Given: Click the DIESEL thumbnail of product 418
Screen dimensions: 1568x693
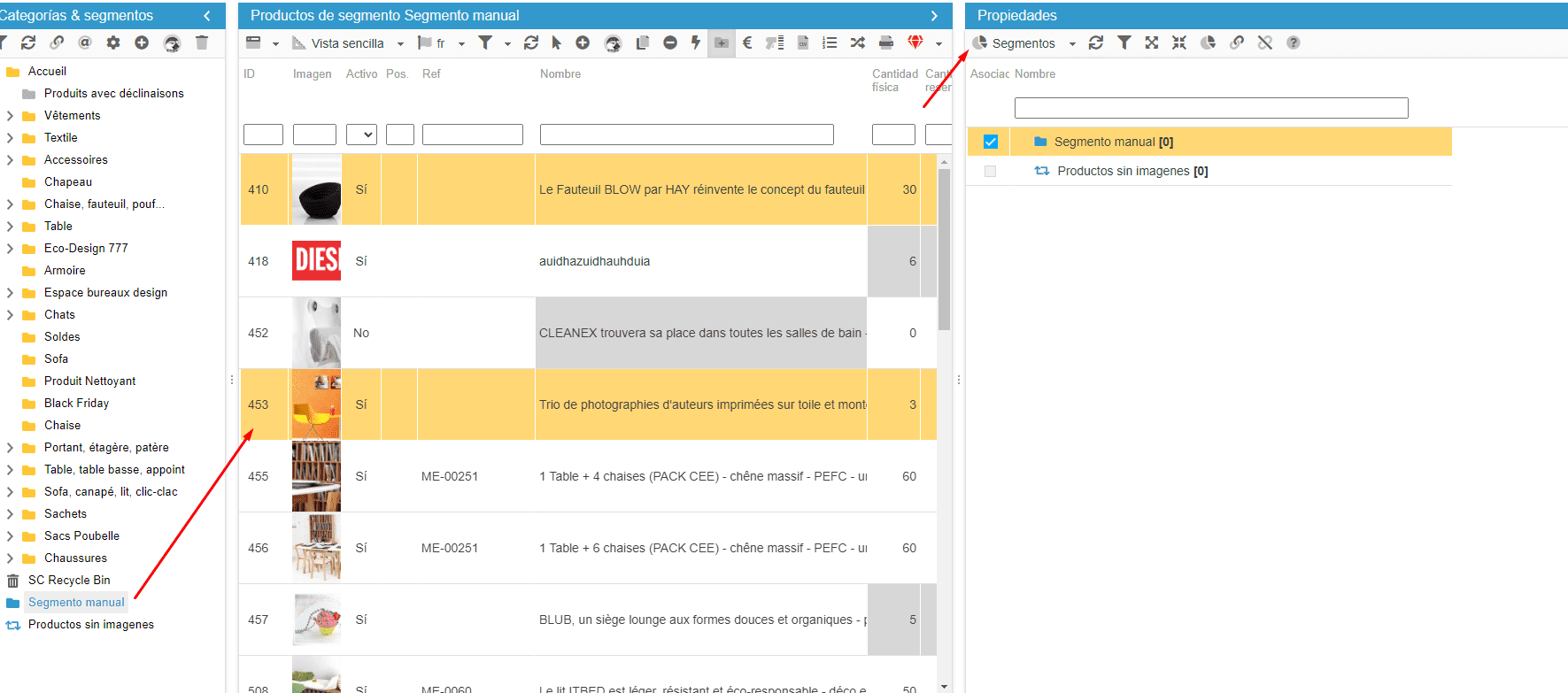Looking at the screenshot, I should (x=316, y=261).
